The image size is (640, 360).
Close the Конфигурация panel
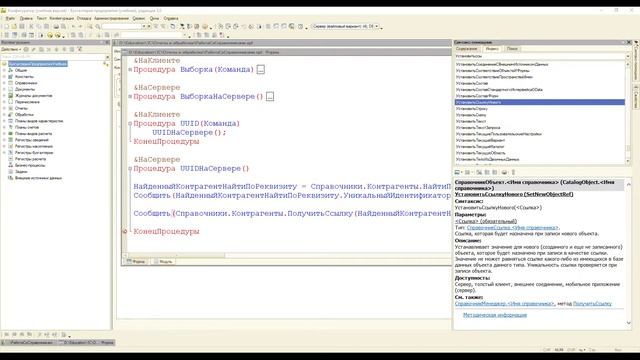(108, 42)
